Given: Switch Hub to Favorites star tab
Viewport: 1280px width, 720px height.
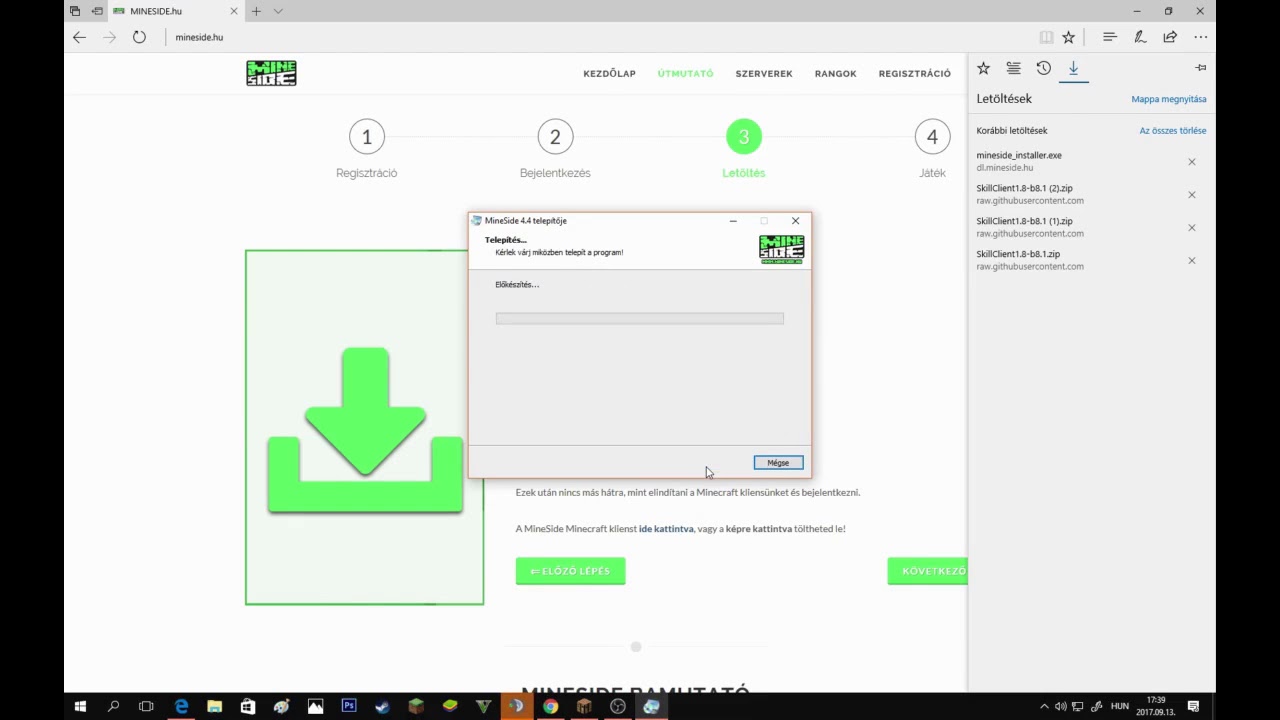Looking at the screenshot, I should coord(983,68).
